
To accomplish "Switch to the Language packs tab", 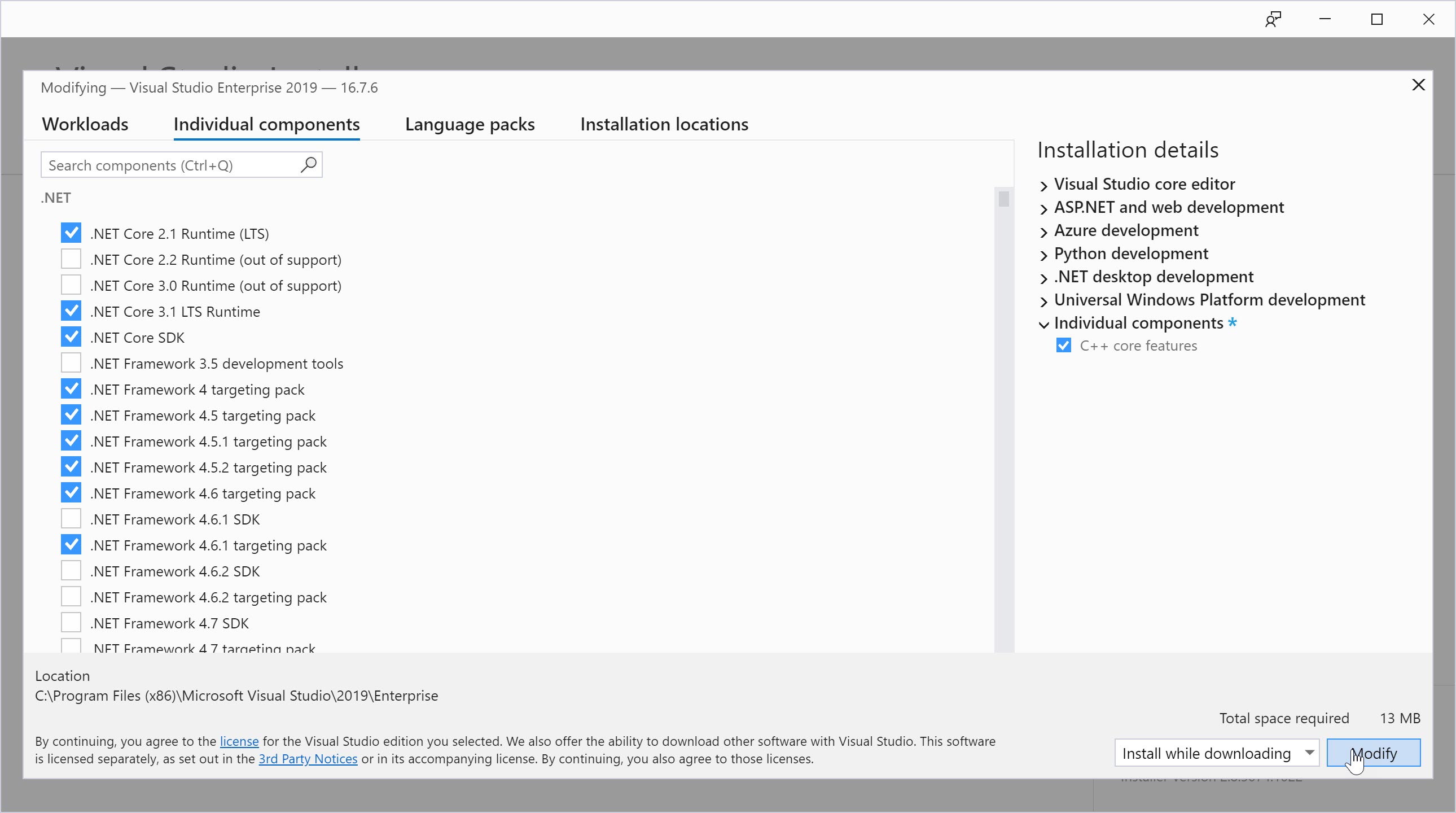I will pos(470,123).
